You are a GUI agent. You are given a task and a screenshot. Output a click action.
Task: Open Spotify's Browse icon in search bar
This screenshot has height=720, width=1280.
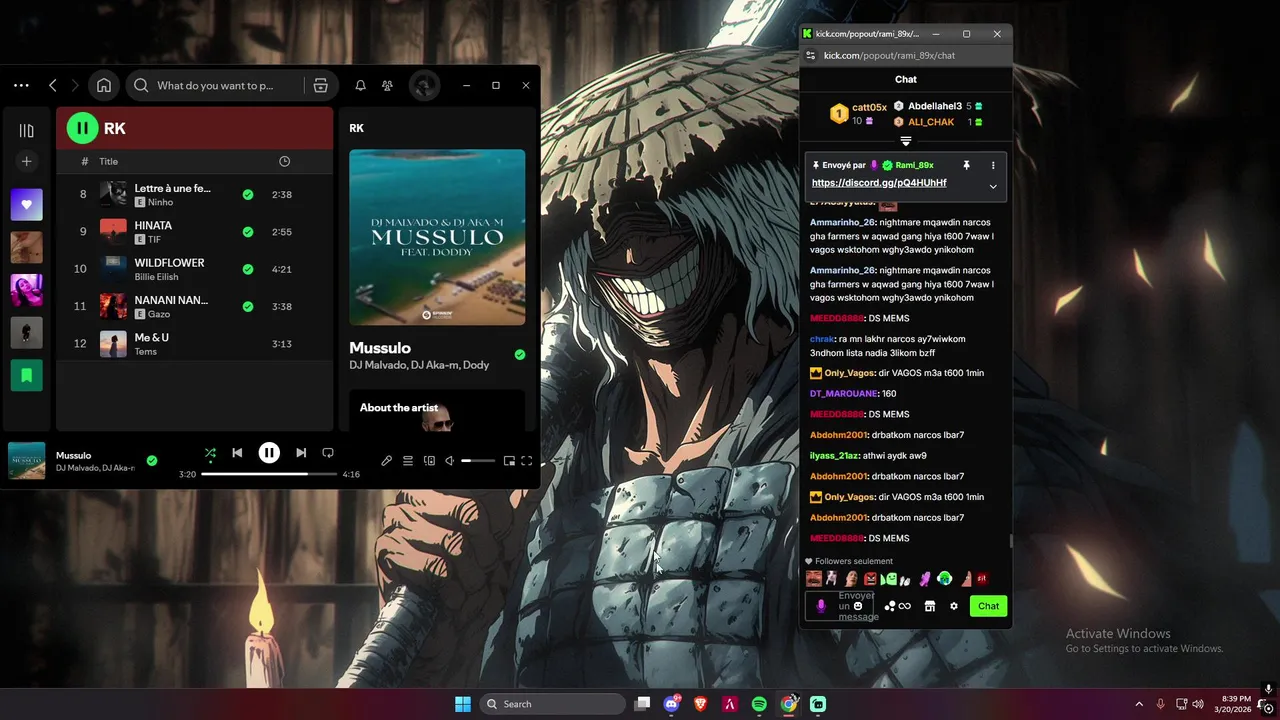click(x=320, y=85)
